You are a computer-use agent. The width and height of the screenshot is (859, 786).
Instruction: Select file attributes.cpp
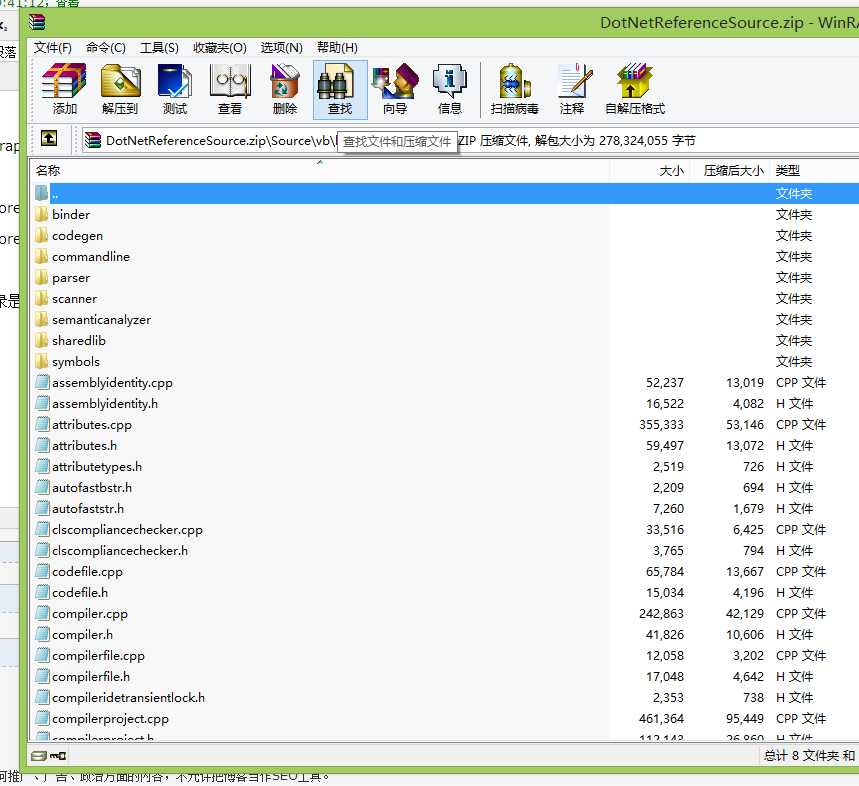pyautogui.click(x=91, y=425)
